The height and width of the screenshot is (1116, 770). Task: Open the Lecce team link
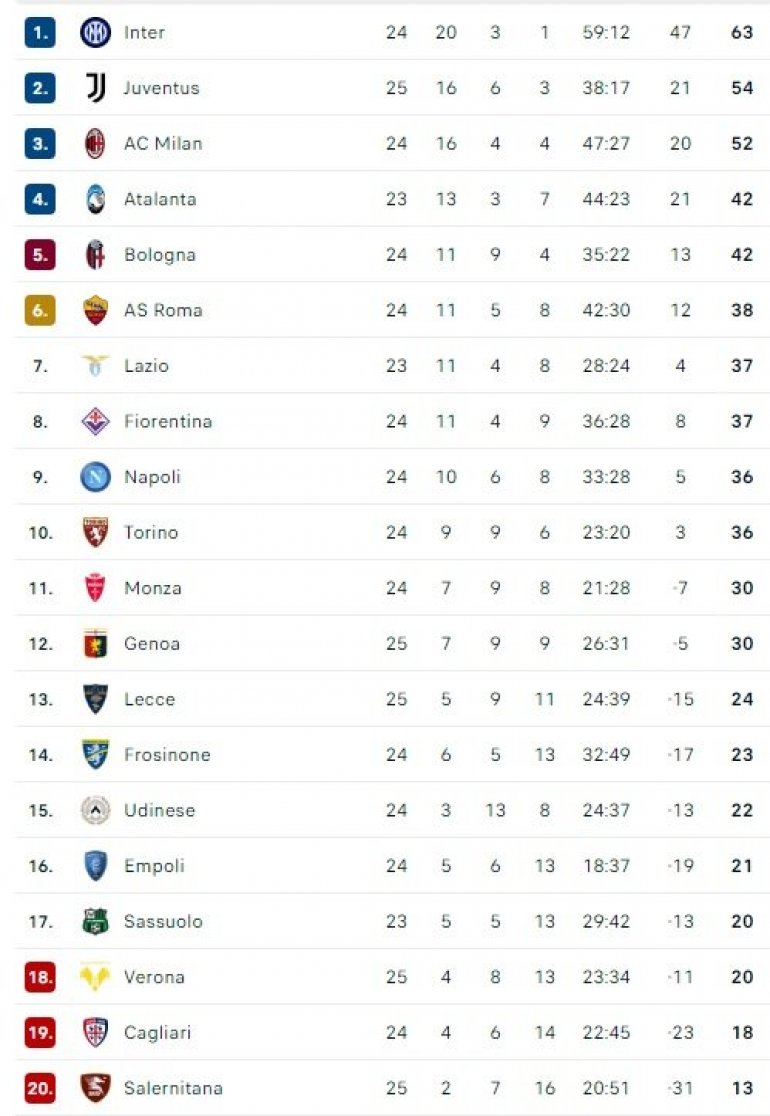149,699
